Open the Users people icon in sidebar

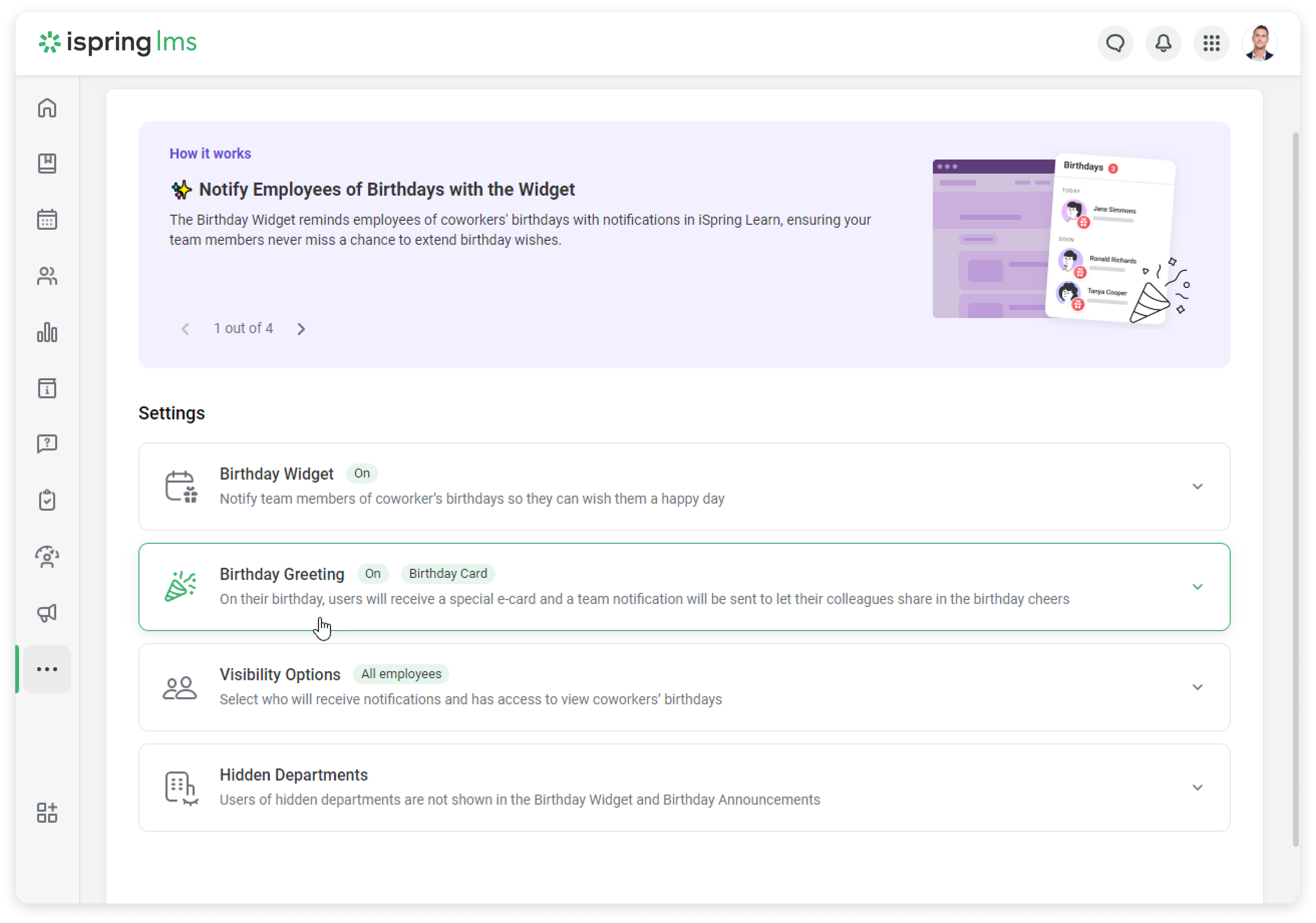[47, 276]
